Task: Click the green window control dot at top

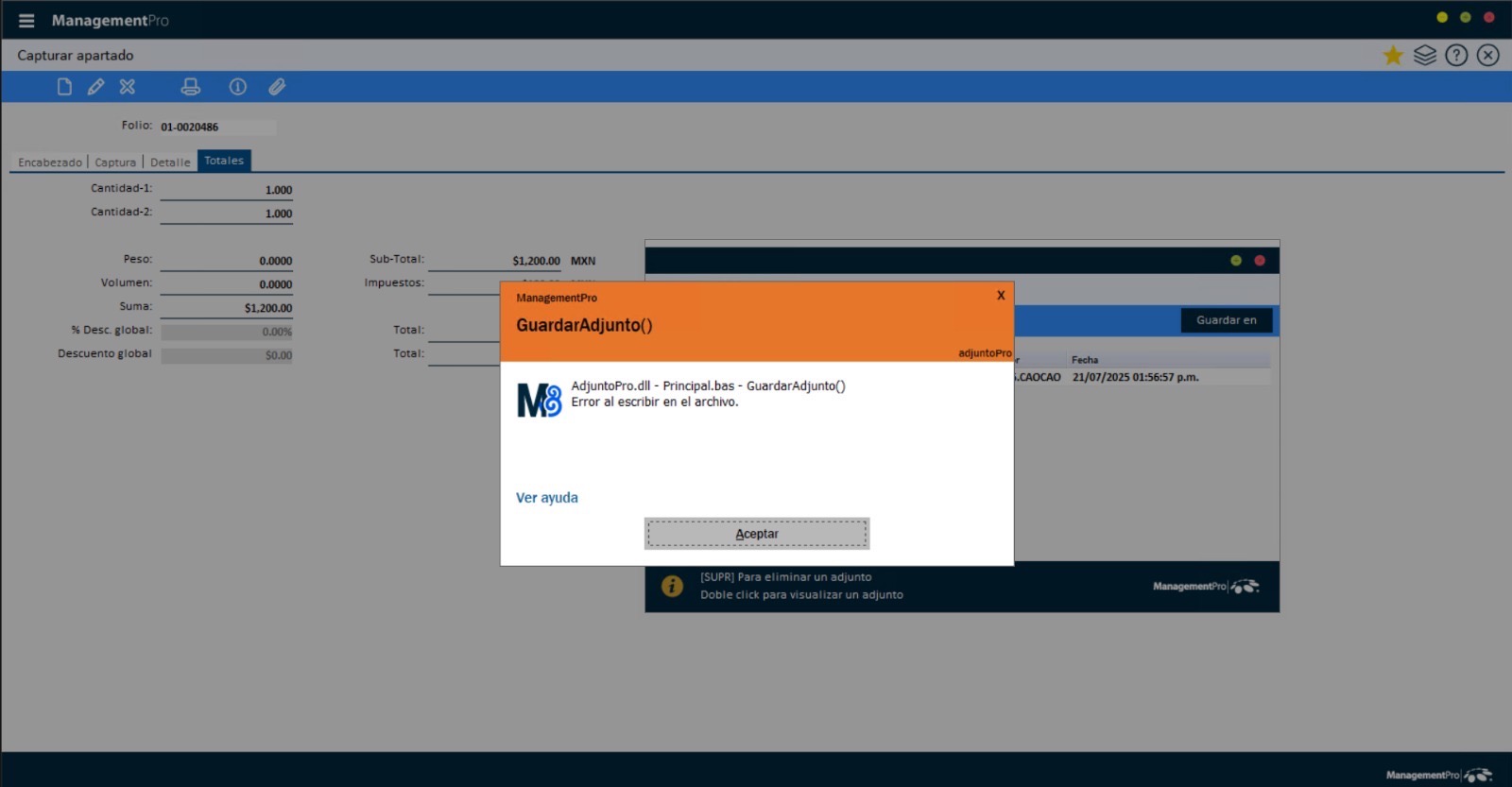Action: [1466, 17]
